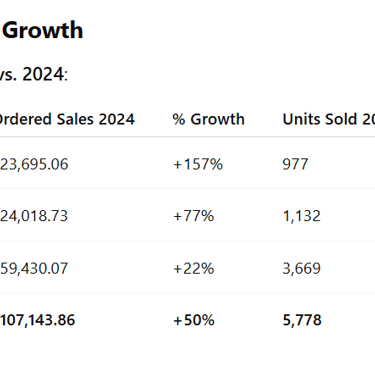This screenshot has height=366, width=375.
Task: Select the Ordered Sales 2024 column header
Action: click(67, 119)
